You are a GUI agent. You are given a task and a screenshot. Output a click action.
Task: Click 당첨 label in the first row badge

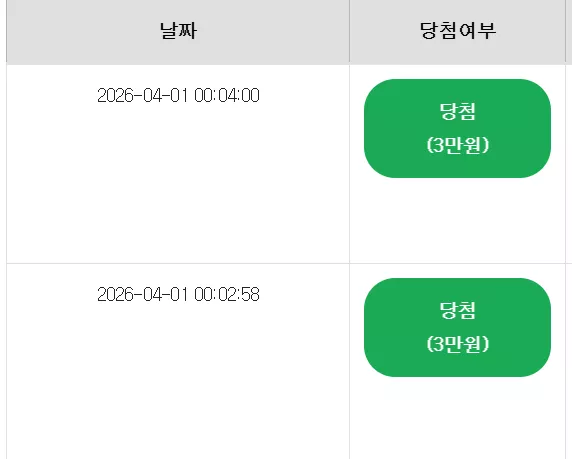coord(457,111)
